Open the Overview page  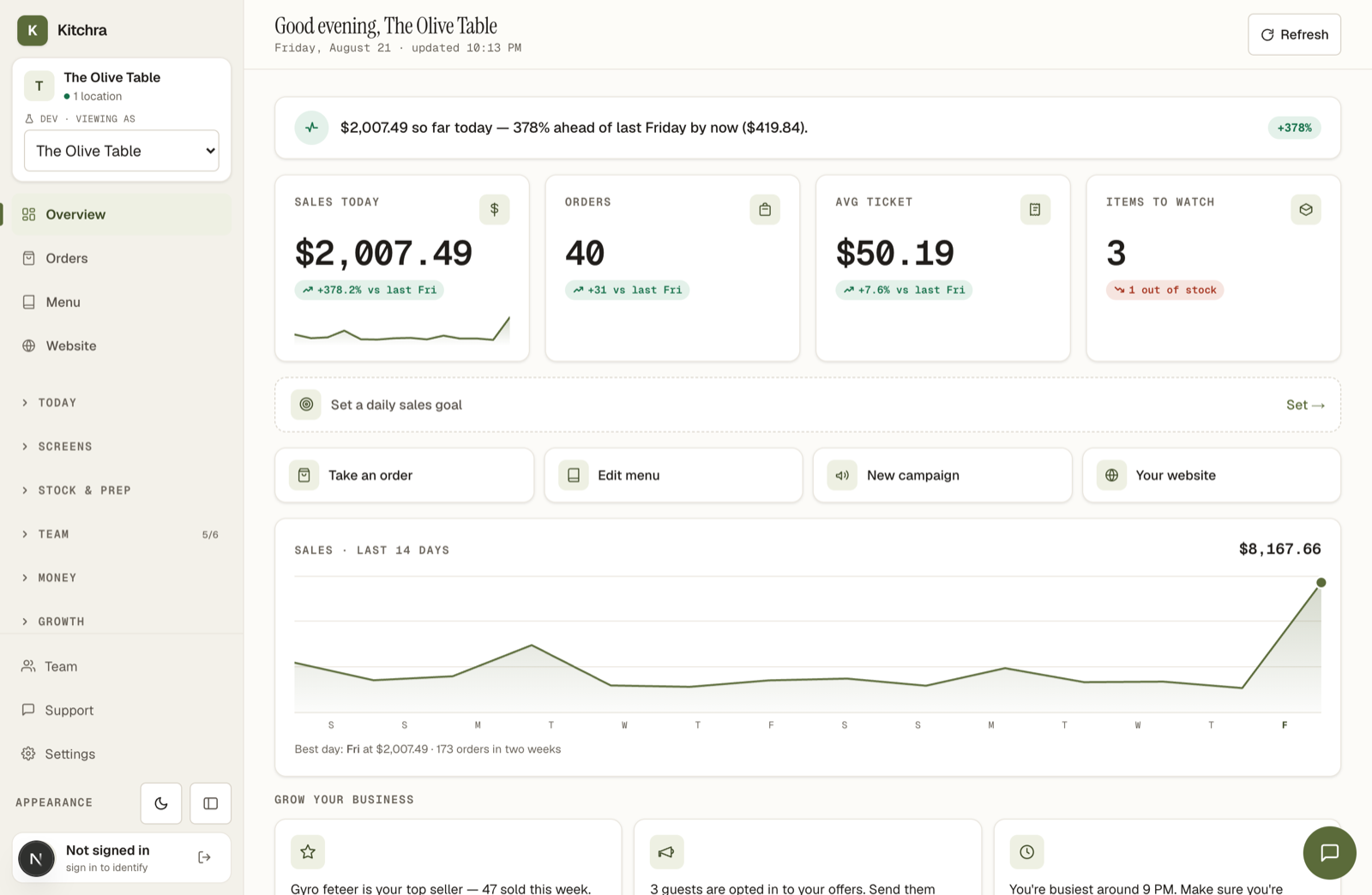(x=122, y=214)
